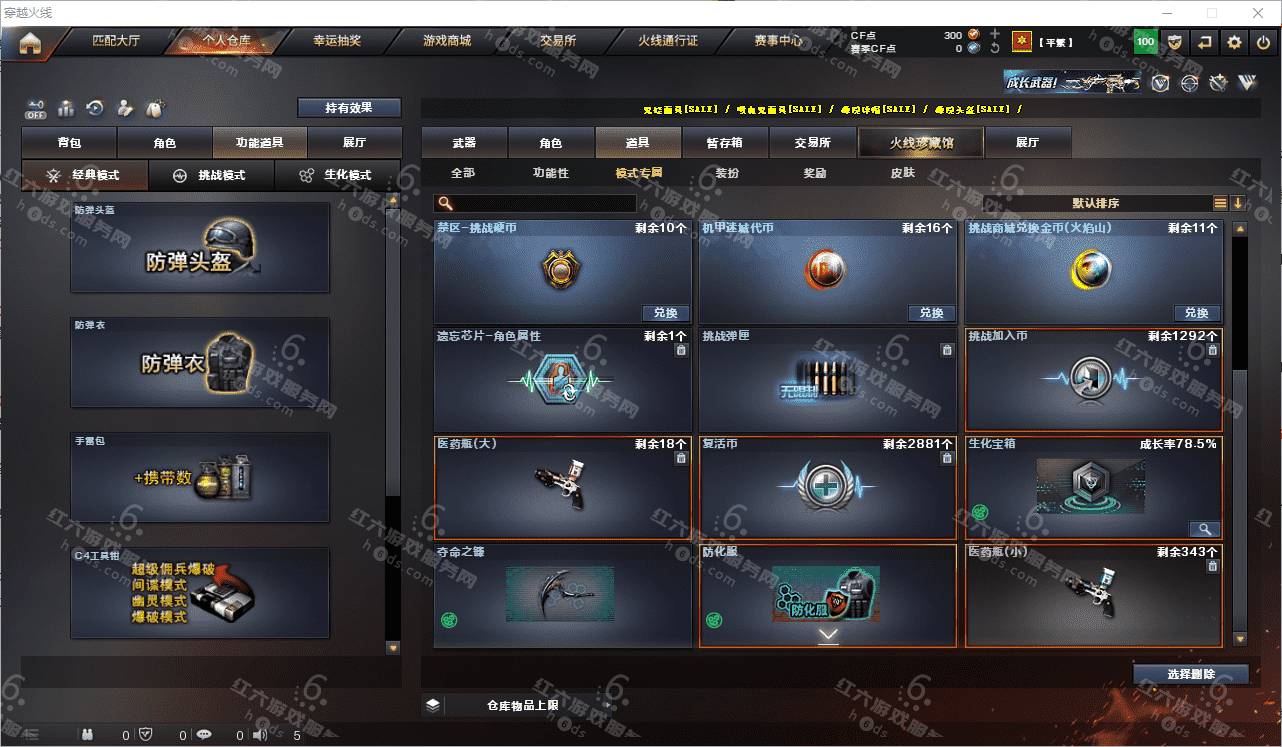The width and height of the screenshot is (1282, 747).
Task: Toggle the list view mode icon
Action: 1220,203
